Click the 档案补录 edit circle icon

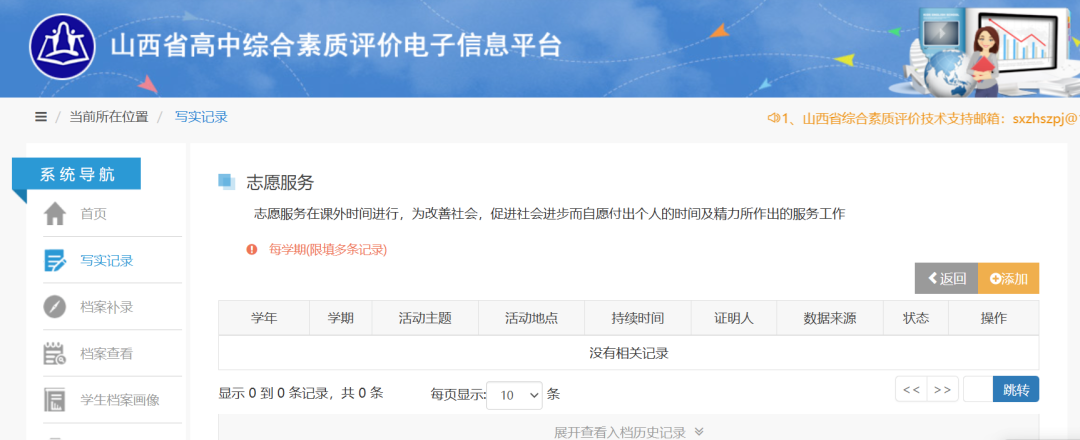point(55,307)
